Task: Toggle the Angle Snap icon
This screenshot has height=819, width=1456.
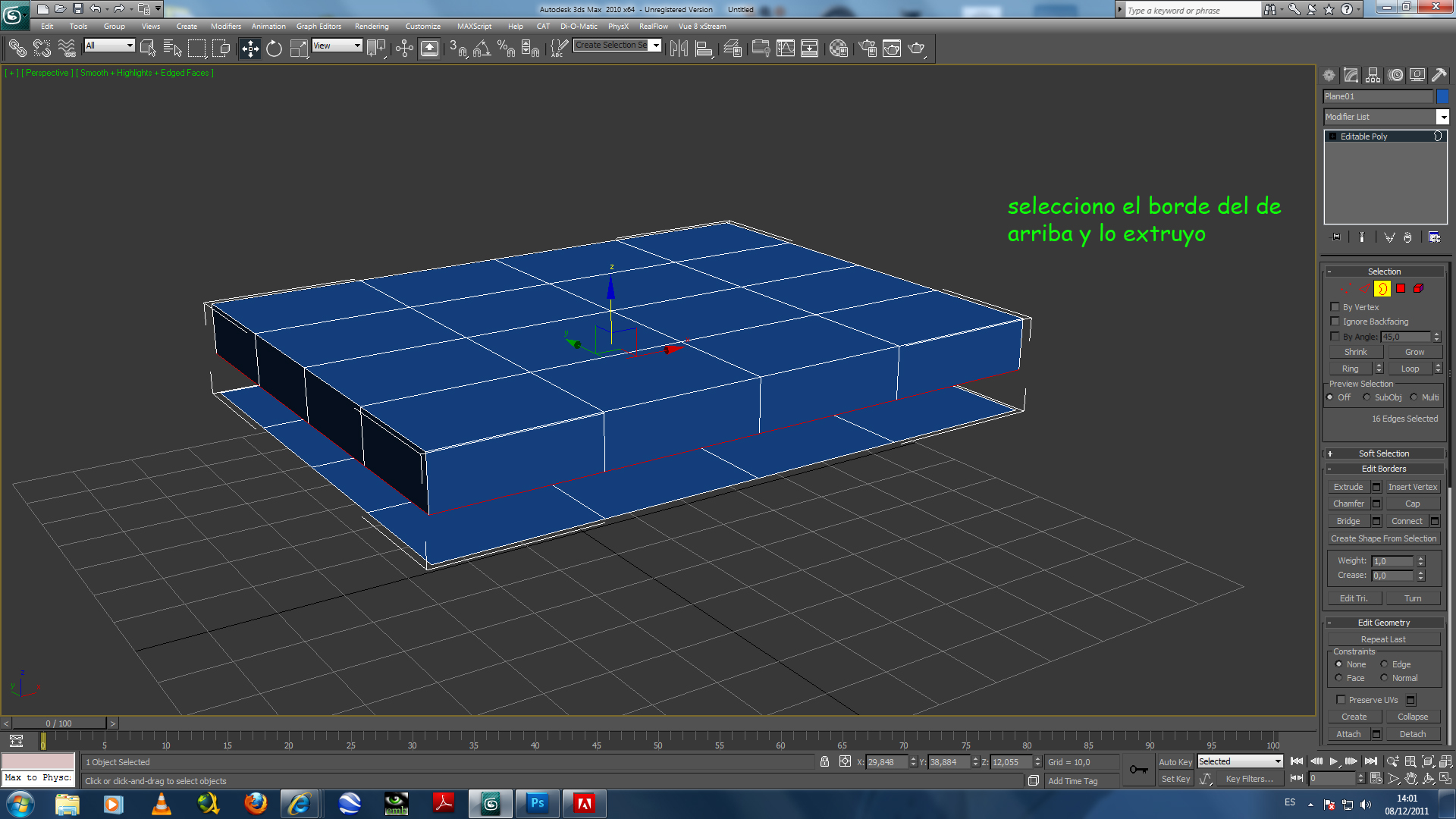Action: click(x=482, y=49)
